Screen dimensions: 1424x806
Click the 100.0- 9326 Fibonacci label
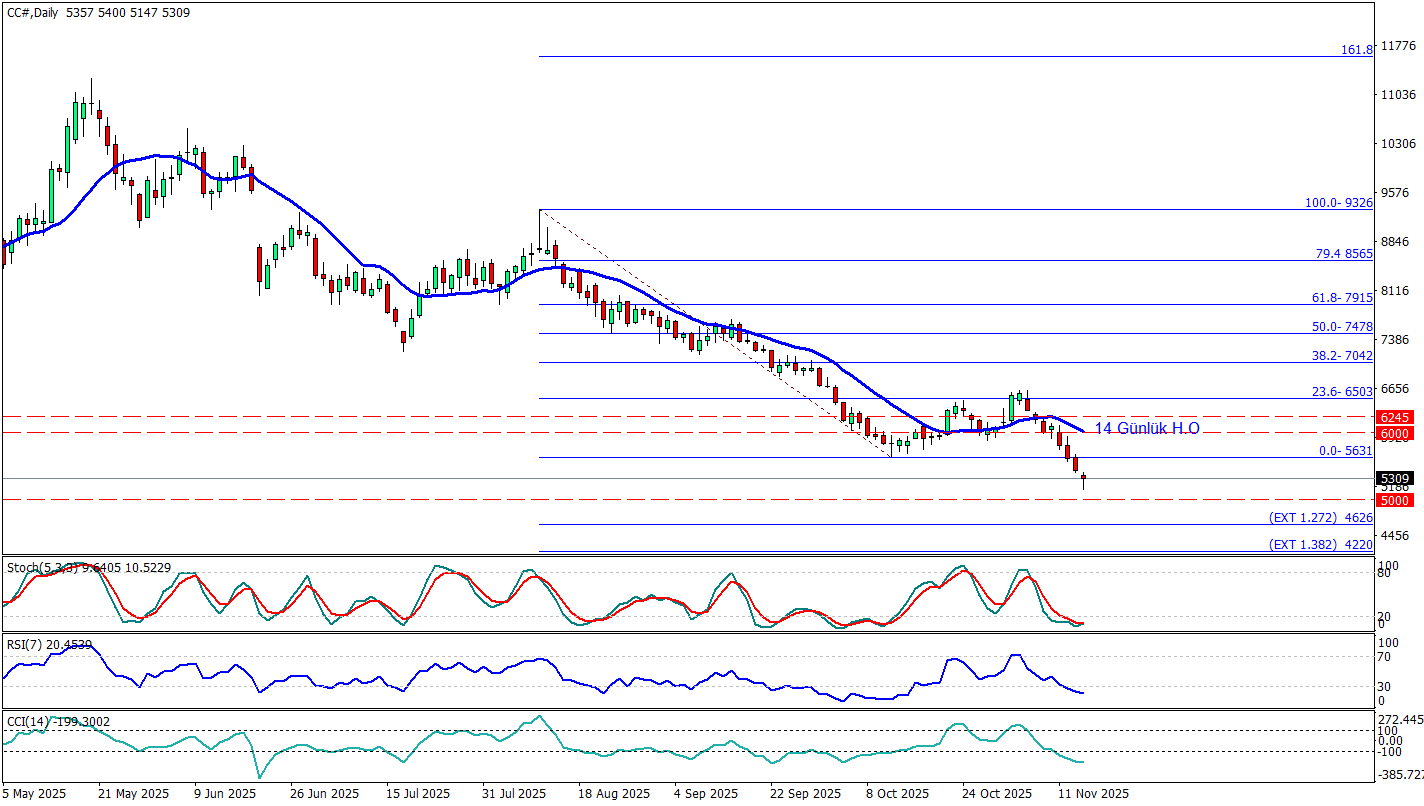click(1338, 202)
